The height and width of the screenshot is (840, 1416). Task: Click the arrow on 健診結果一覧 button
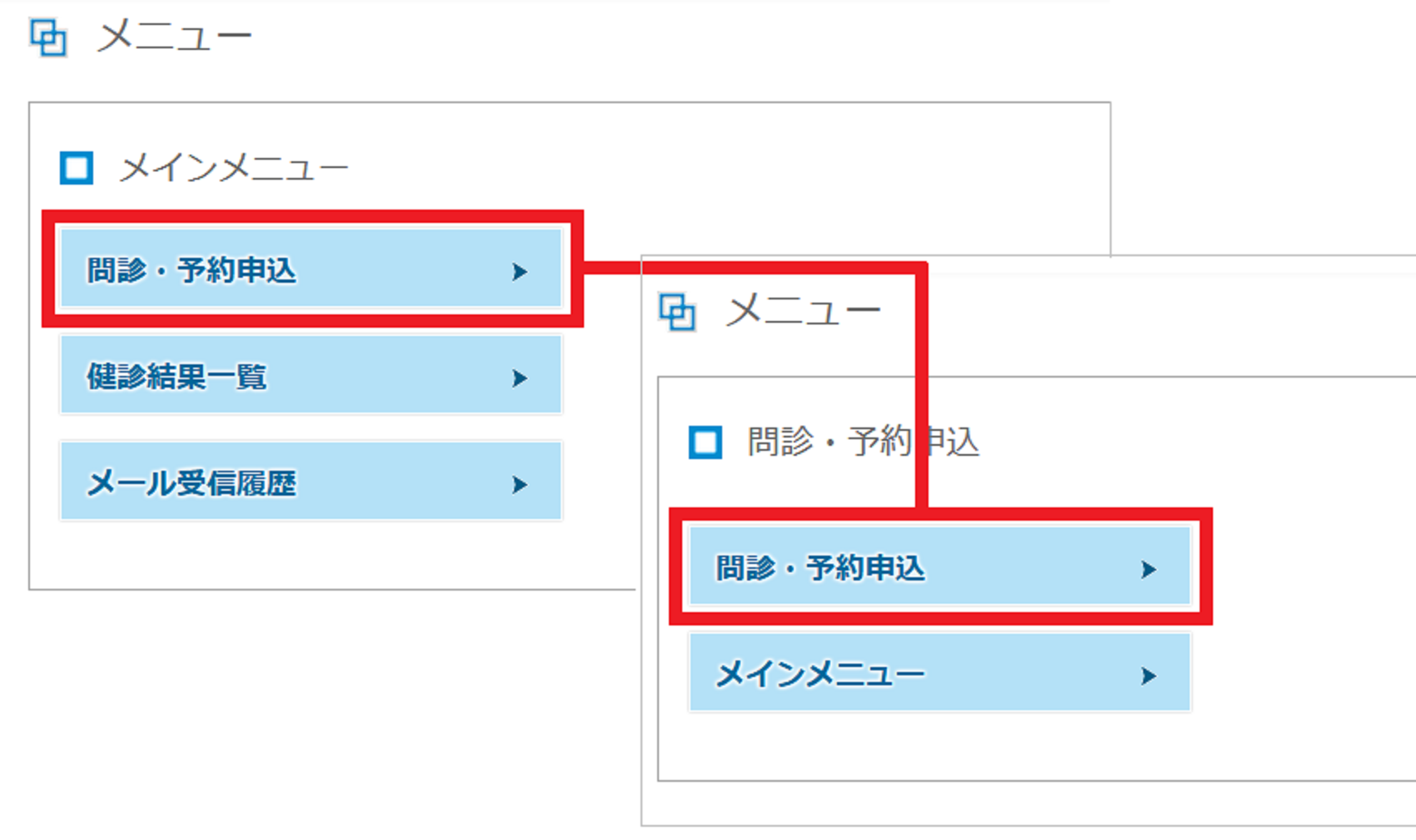(520, 378)
